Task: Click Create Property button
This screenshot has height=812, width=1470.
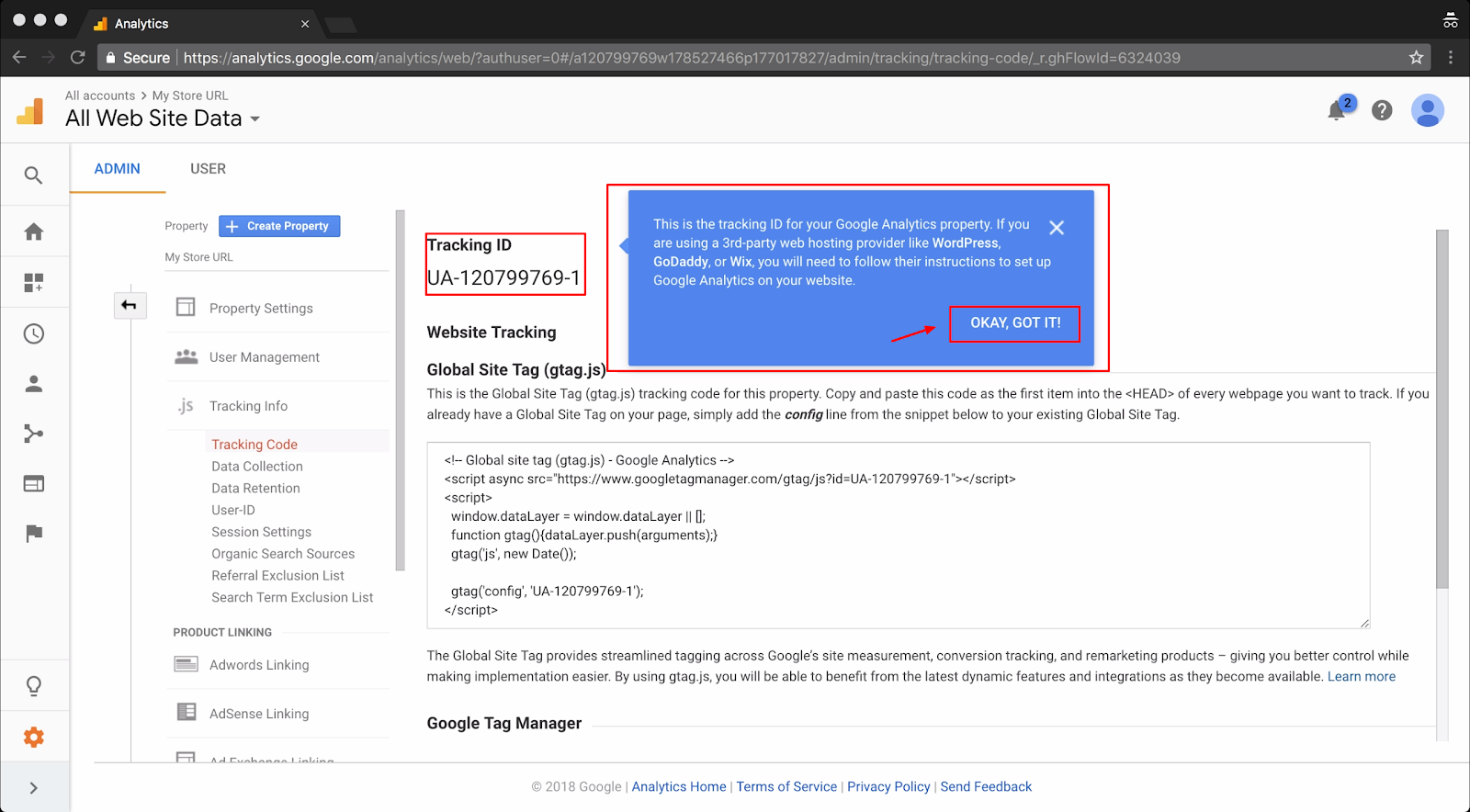Action: click(279, 226)
